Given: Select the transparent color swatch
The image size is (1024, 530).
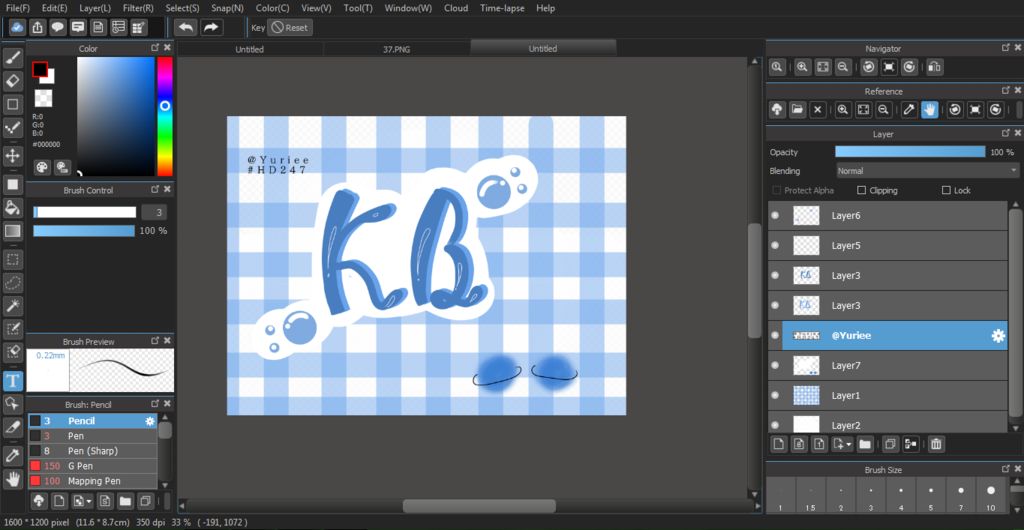Looking at the screenshot, I should point(43,99).
